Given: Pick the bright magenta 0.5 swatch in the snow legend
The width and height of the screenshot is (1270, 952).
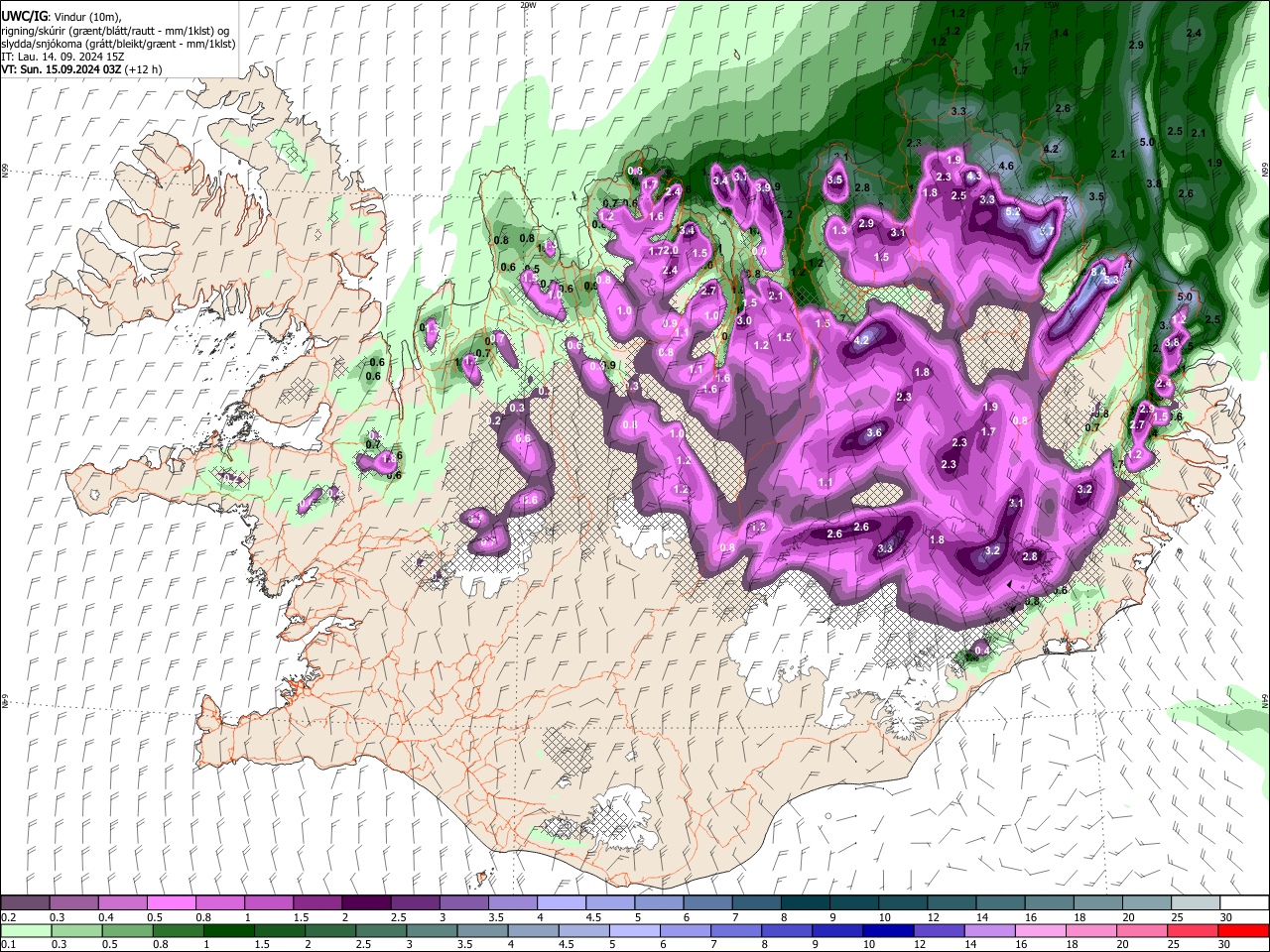Looking at the screenshot, I should pos(172,902).
